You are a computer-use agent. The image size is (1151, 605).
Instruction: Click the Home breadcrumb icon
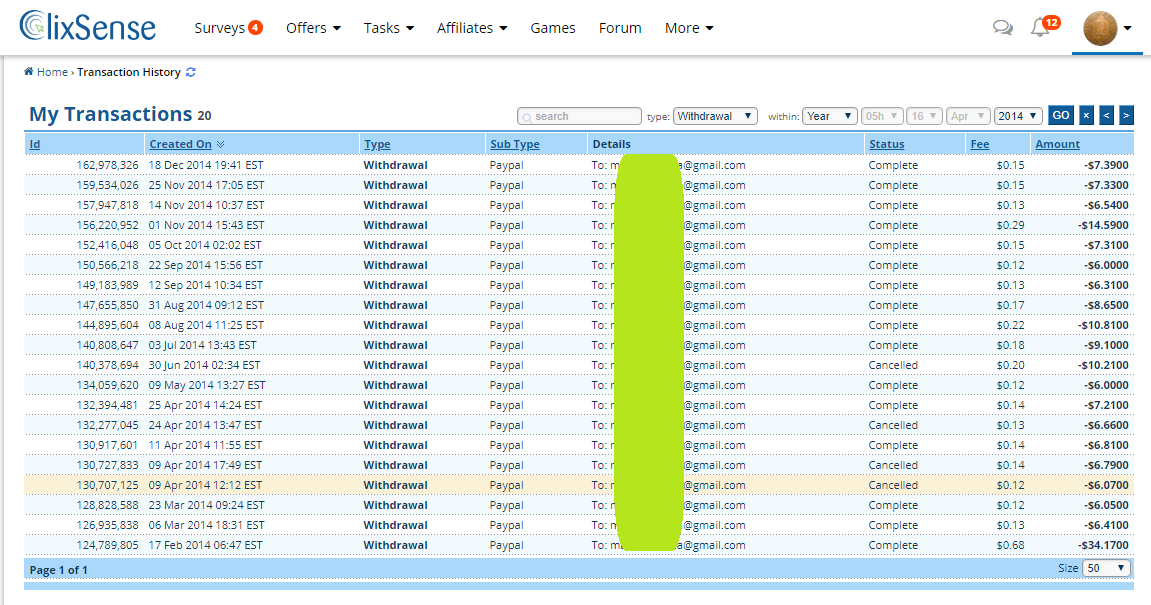point(29,72)
